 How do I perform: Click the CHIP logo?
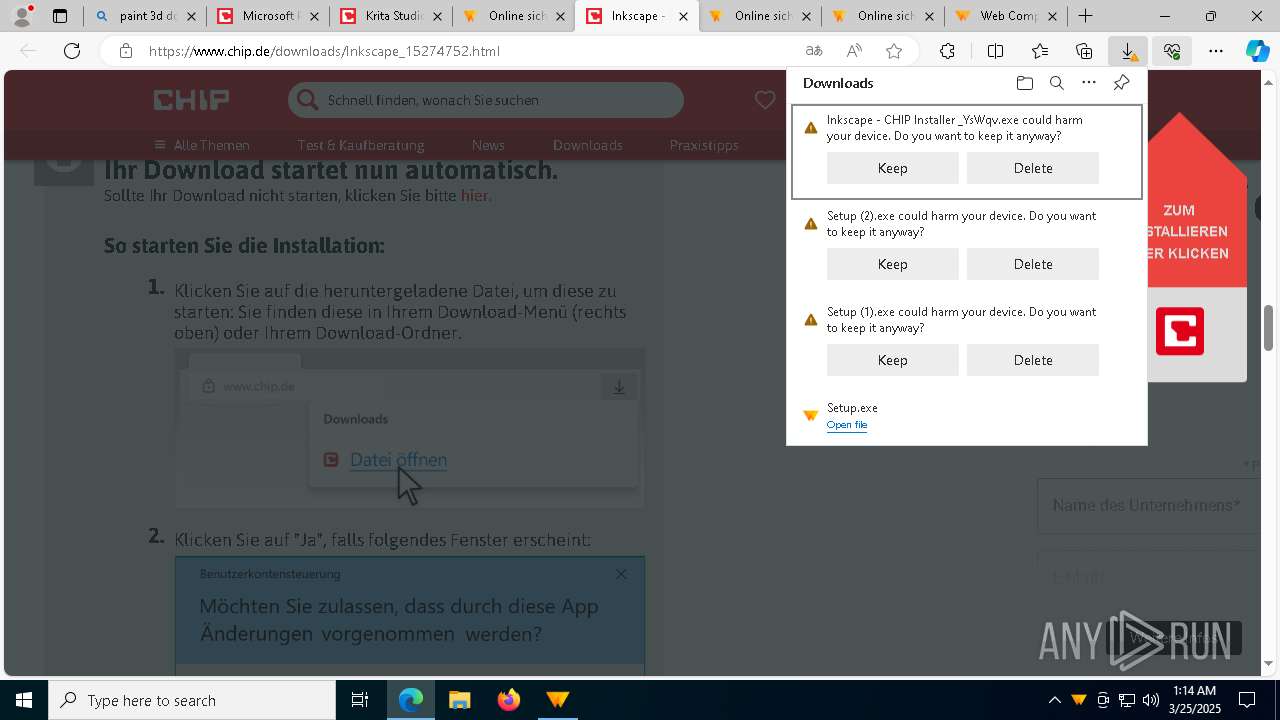coord(191,100)
